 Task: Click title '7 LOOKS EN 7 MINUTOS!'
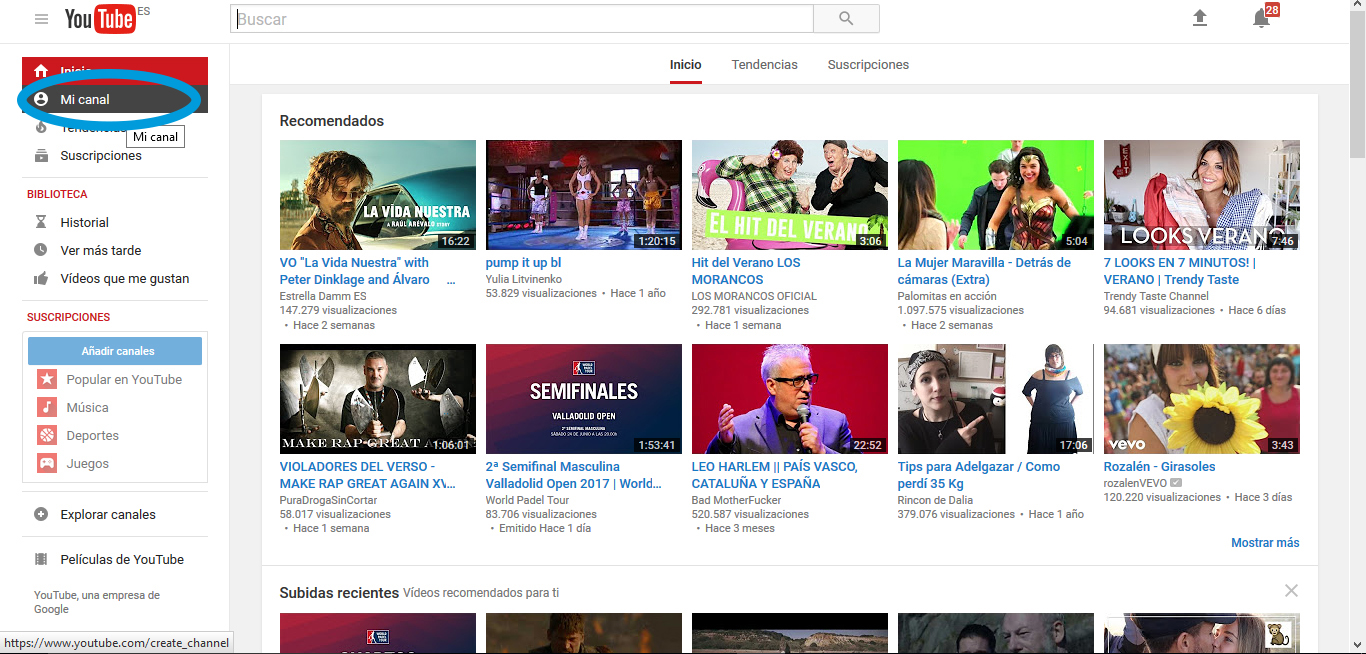(x=1180, y=271)
